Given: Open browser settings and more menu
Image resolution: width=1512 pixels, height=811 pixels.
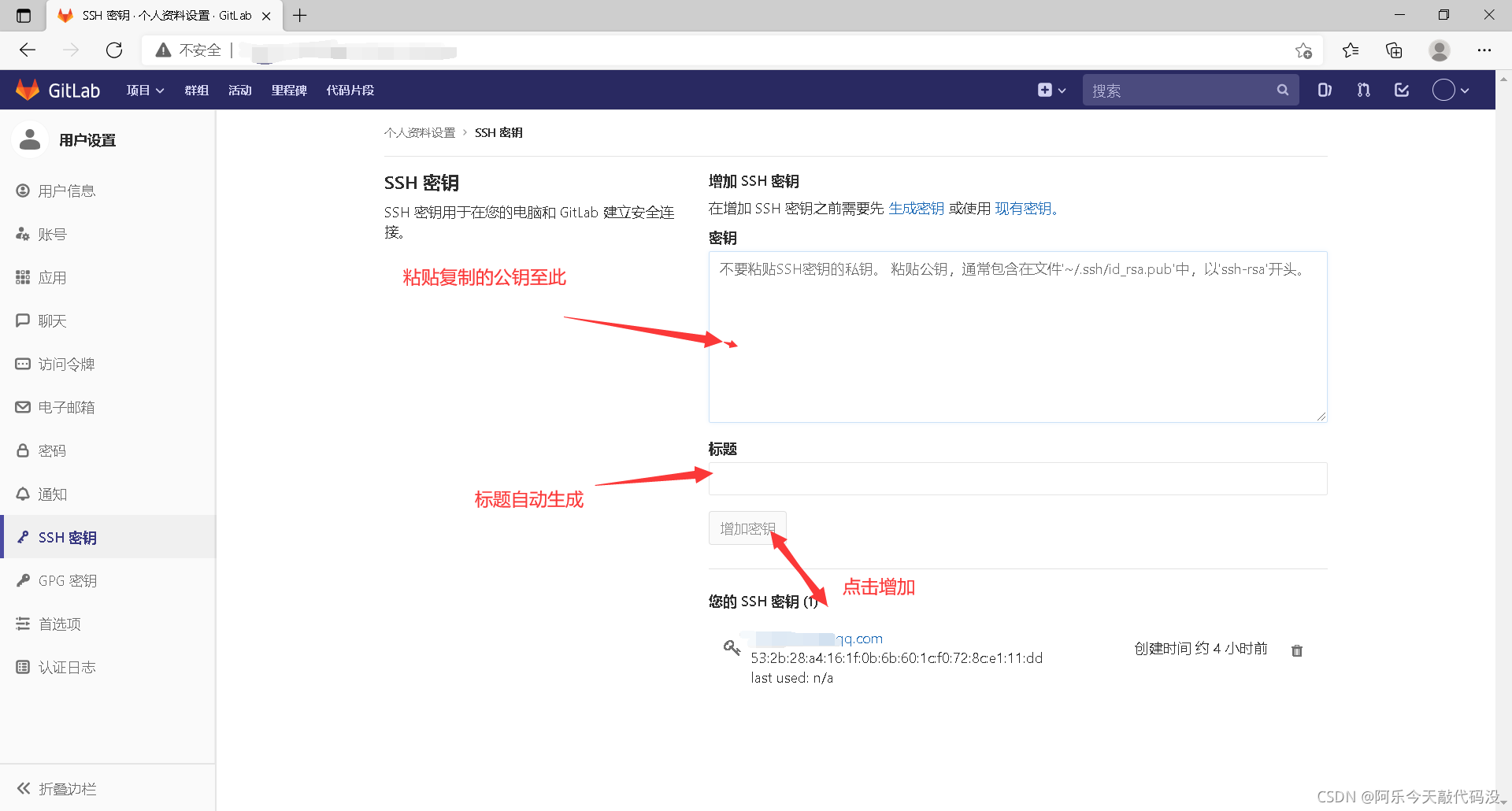Looking at the screenshot, I should coord(1484,50).
